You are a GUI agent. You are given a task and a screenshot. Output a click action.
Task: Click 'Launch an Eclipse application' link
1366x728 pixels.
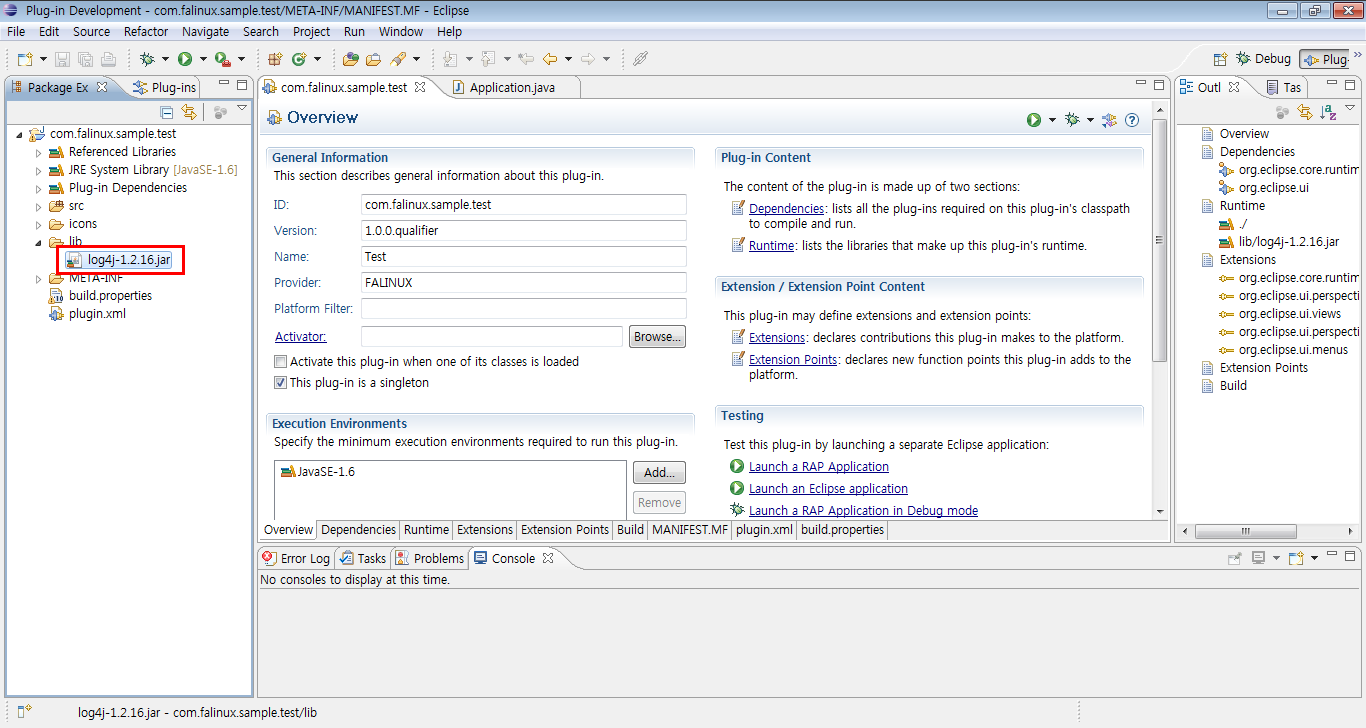pyautogui.click(x=828, y=489)
